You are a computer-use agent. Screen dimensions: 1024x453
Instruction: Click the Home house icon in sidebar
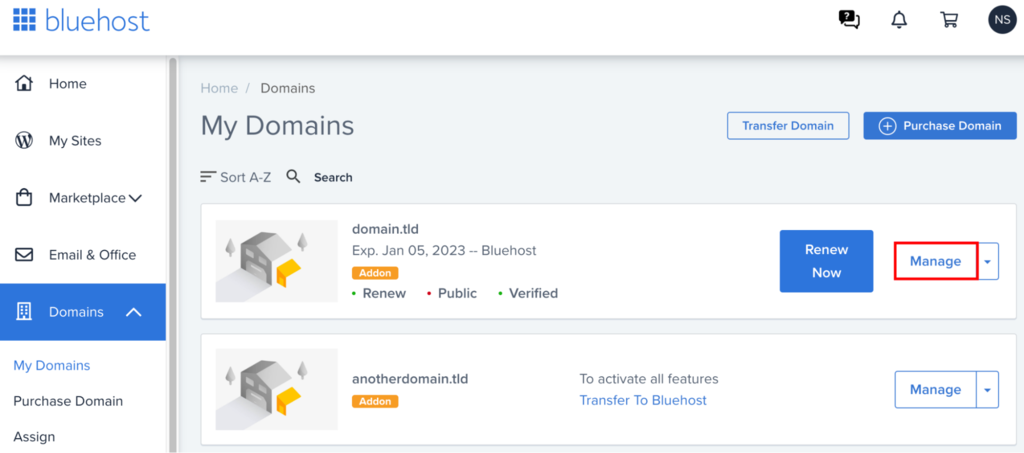[x=25, y=84]
